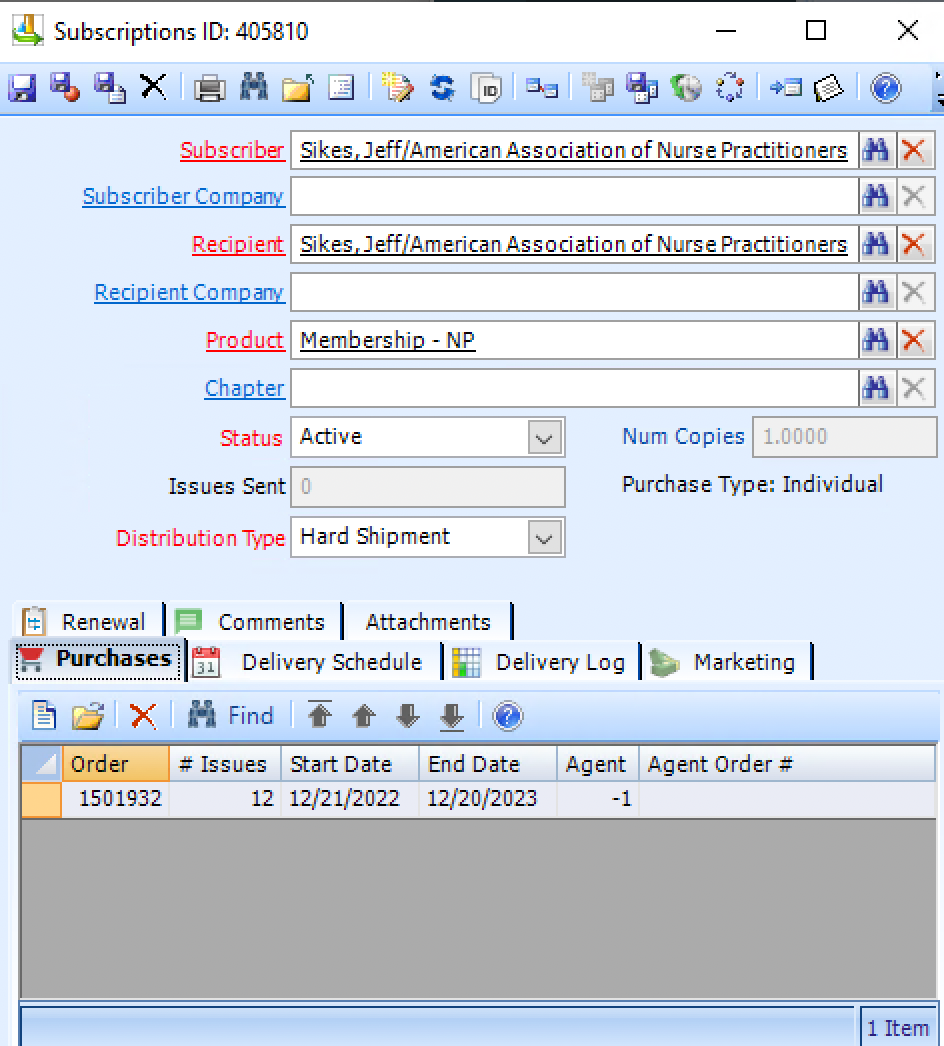
Task: Click the Subscriber Company link label
Action: tap(183, 197)
